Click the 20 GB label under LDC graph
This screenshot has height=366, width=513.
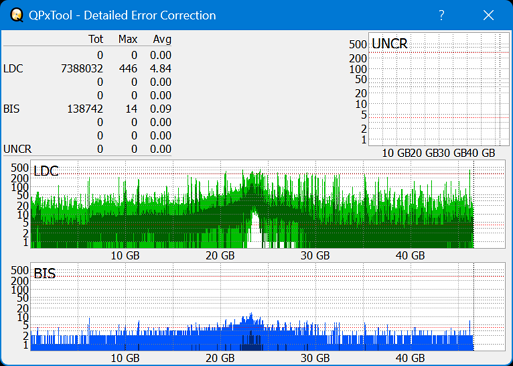[x=220, y=256]
